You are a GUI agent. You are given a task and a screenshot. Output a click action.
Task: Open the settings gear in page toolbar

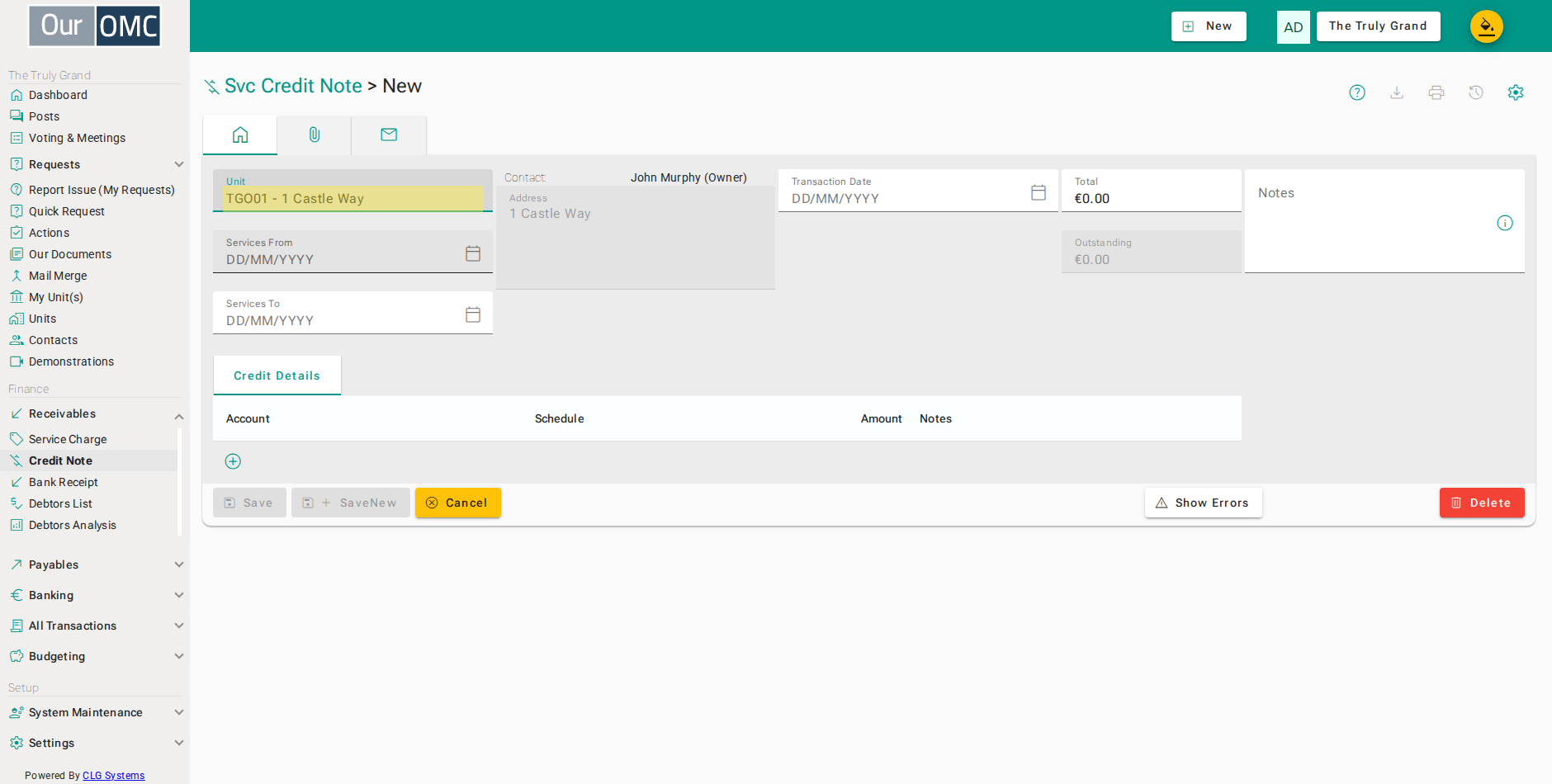point(1516,92)
